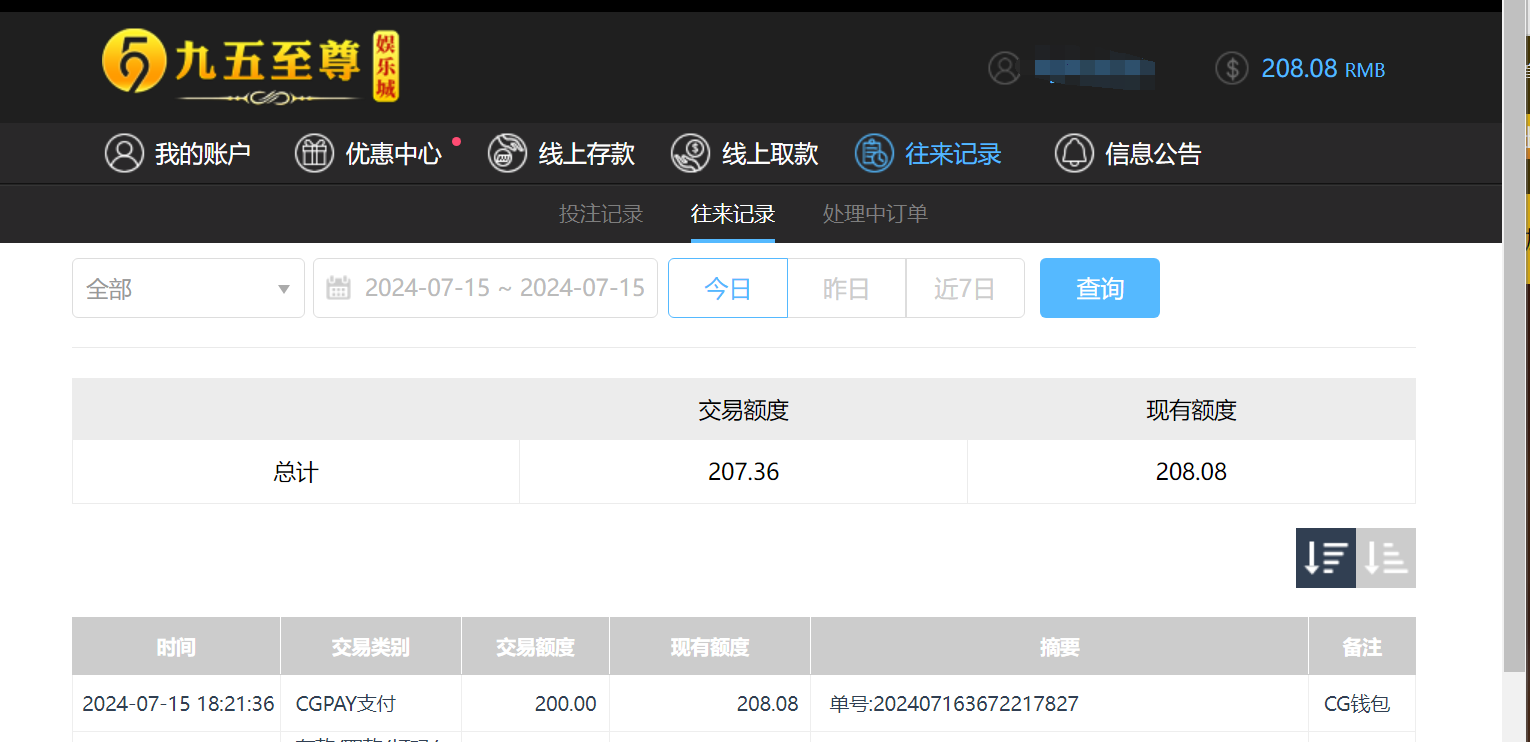The height and width of the screenshot is (742, 1530).
Task: Open the 处理中订单 tab
Action: coord(875,213)
